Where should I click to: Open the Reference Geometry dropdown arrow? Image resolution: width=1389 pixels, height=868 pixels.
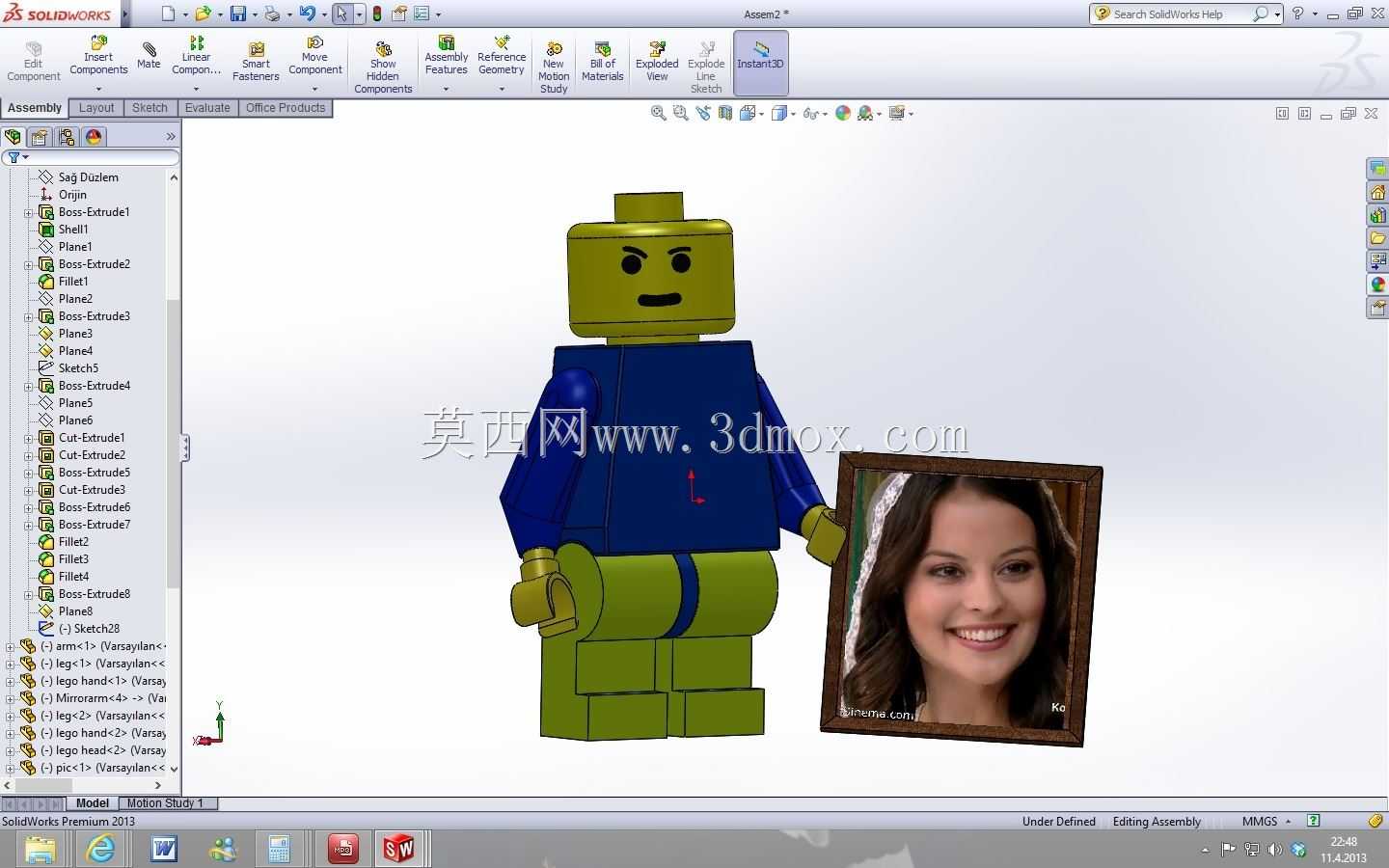pyautogui.click(x=502, y=90)
